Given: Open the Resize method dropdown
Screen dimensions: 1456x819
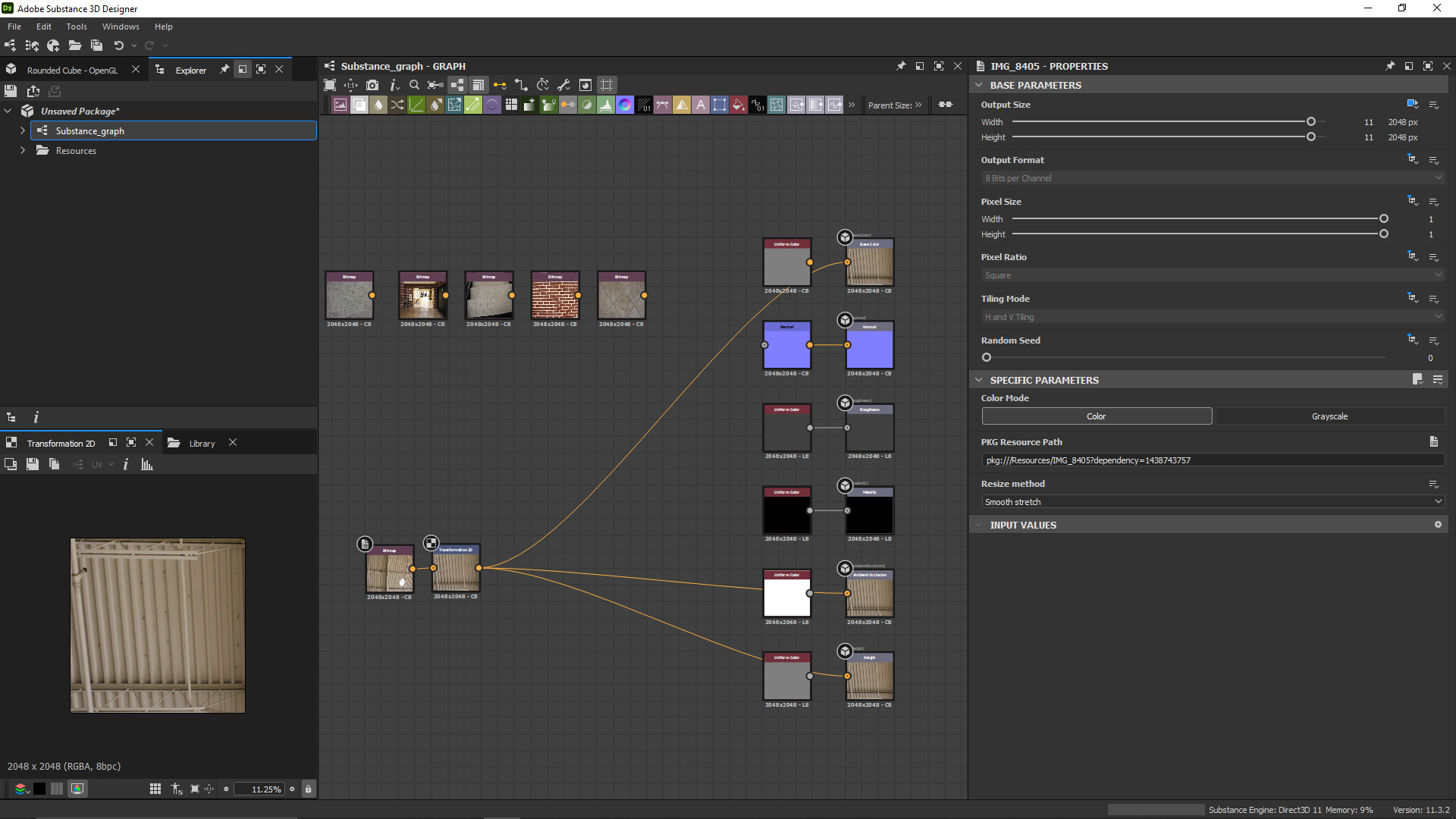Looking at the screenshot, I should pyautogui.click(x=1211, y=501).
